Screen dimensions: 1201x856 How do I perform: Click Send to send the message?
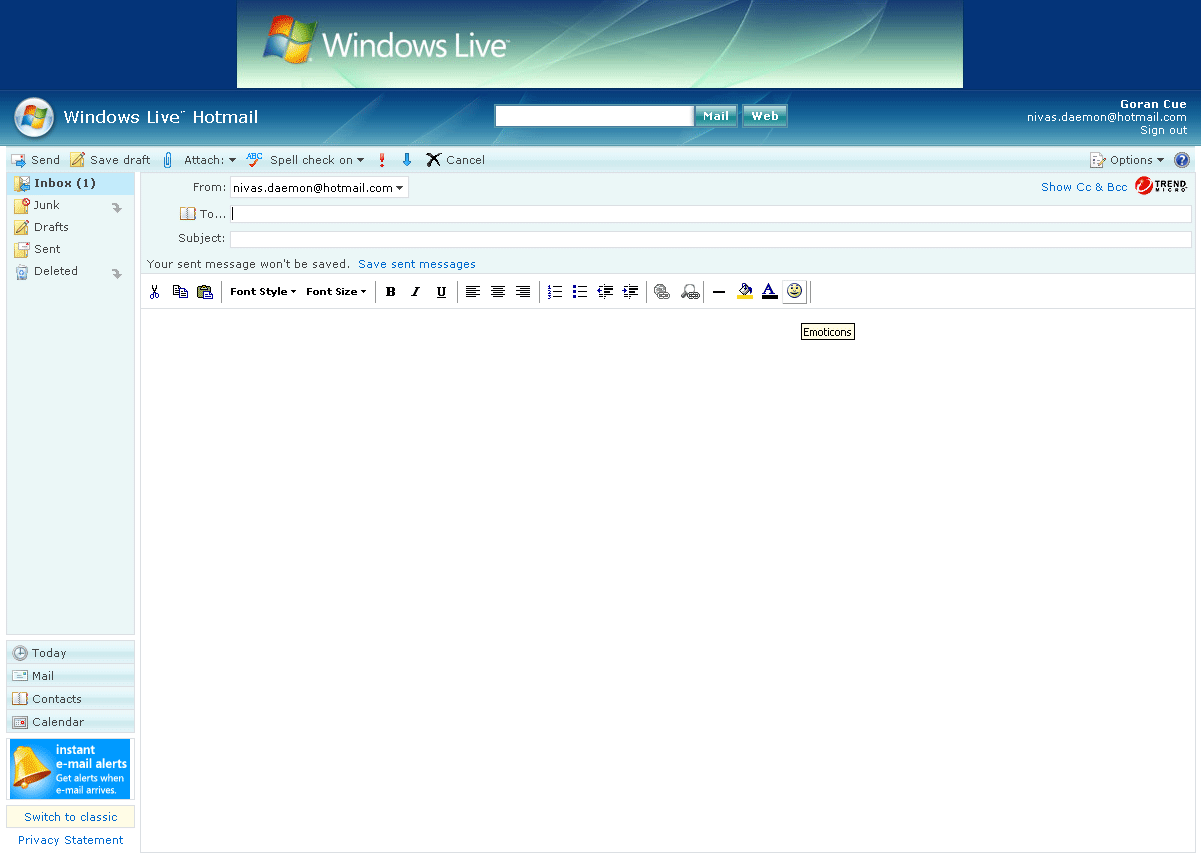pos(36,160)
